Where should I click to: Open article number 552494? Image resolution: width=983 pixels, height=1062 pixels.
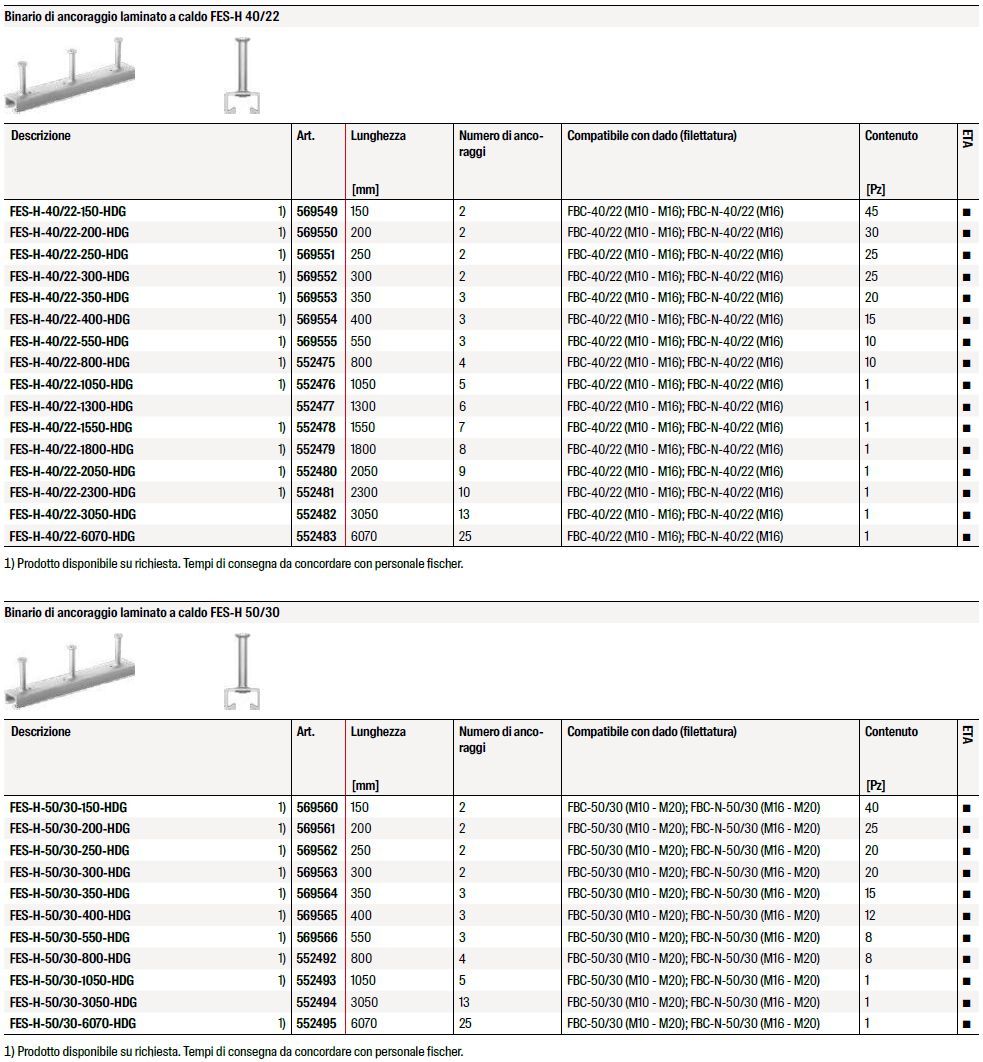click(317, 1002)
